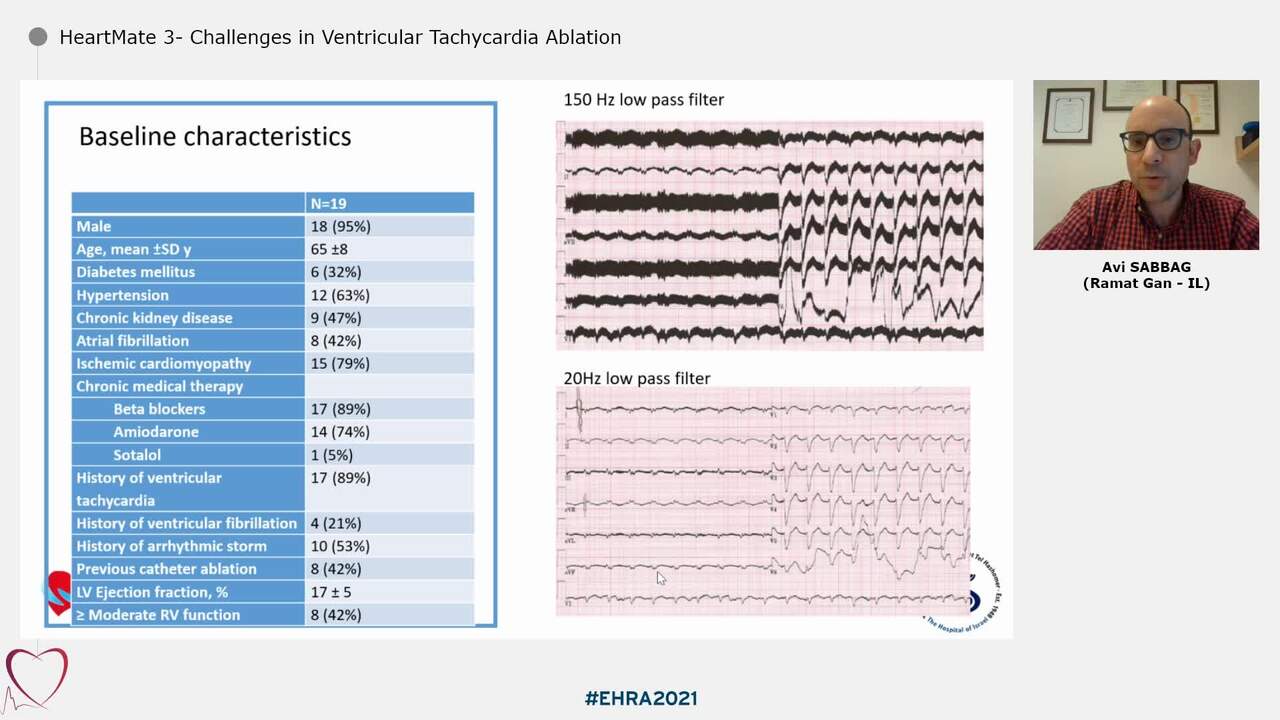Click the grey circle marker beside the title

[38, 37]
